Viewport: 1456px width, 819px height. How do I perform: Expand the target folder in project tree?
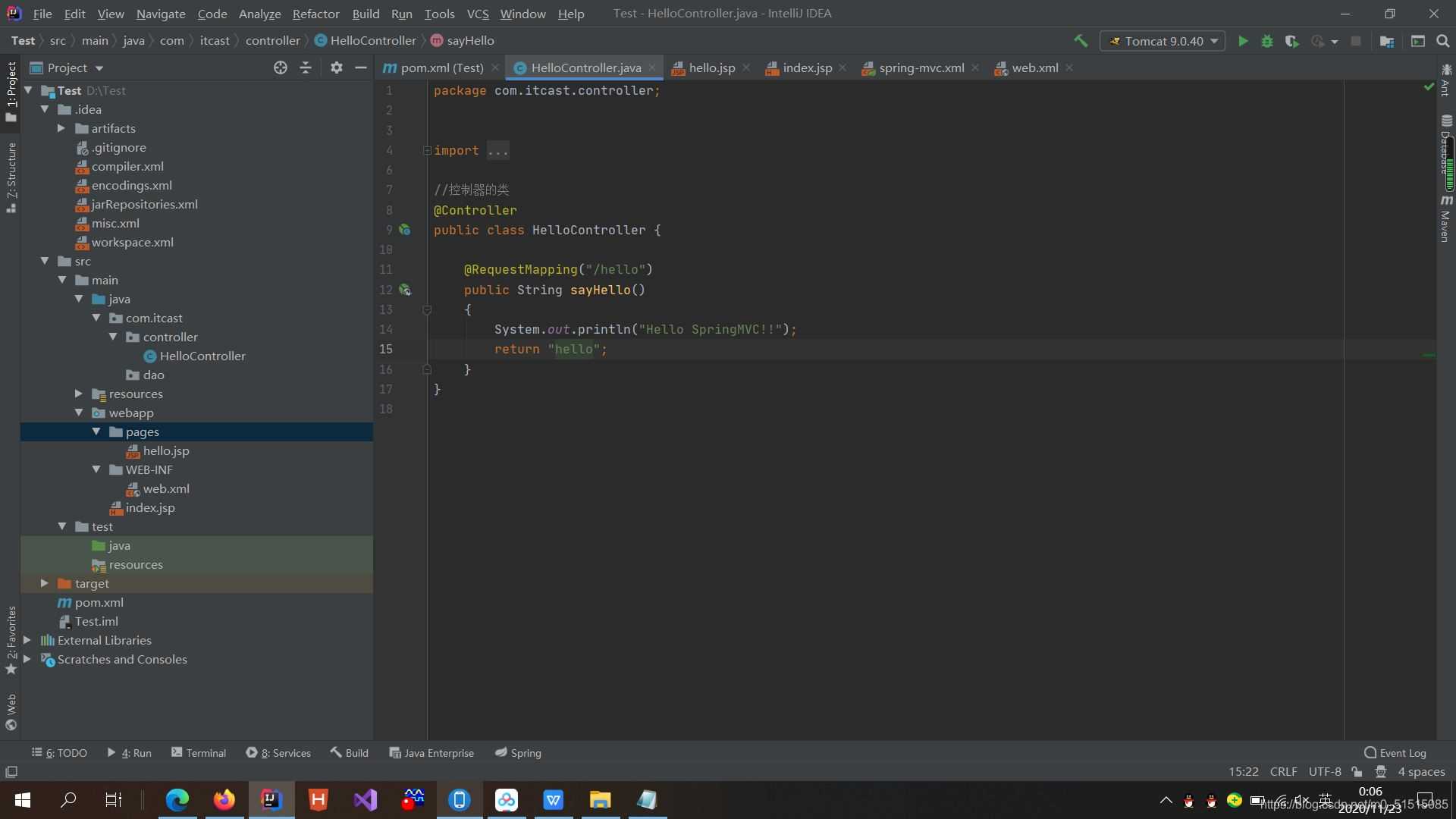43,583
